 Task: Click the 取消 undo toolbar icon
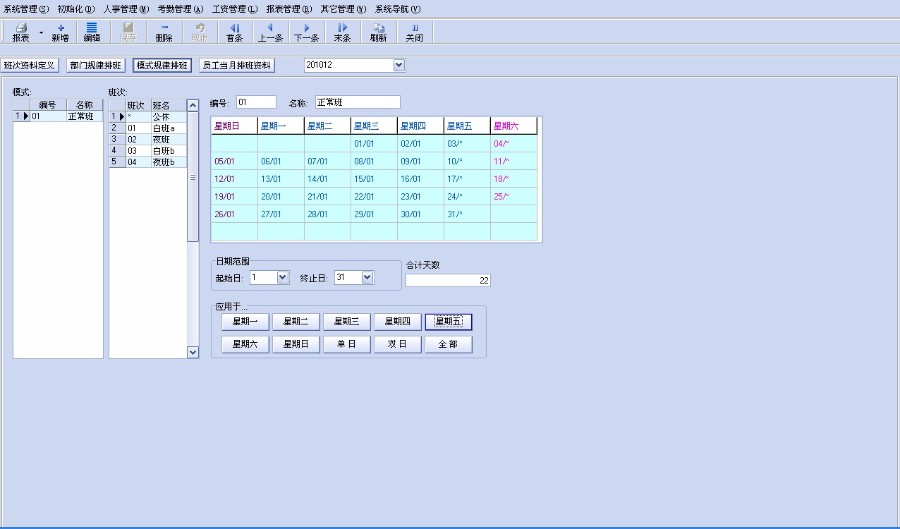pyautogui.click(x=200, y=32)
